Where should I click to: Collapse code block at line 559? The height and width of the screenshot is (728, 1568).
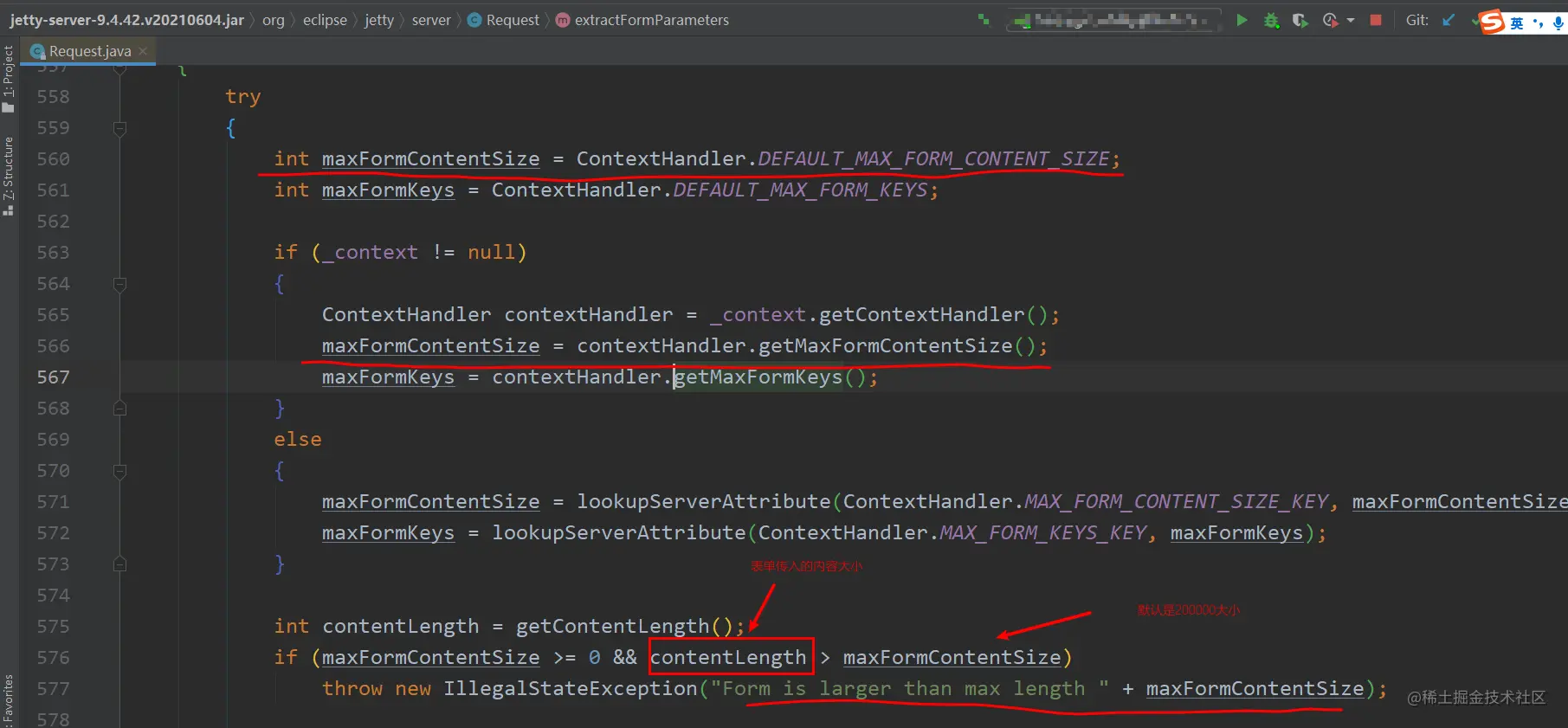[120, 128]
